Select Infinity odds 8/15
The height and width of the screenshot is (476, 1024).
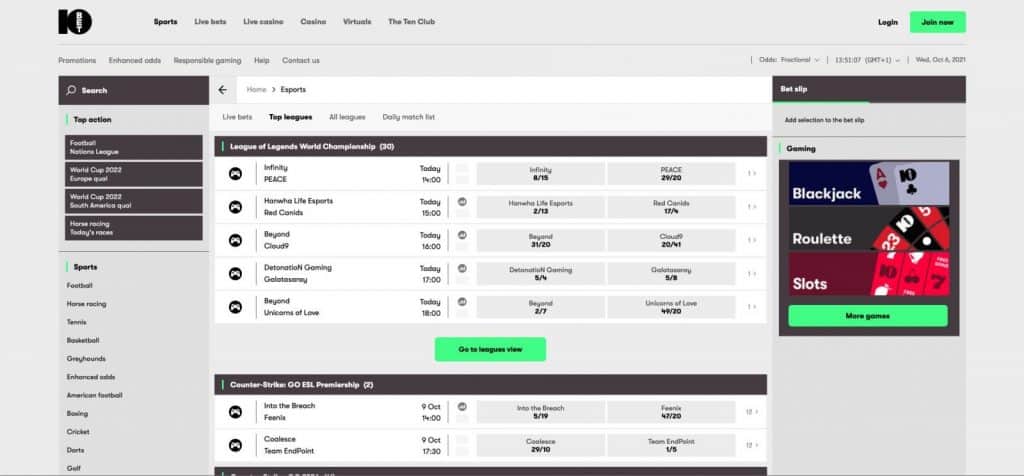point(540,174)
